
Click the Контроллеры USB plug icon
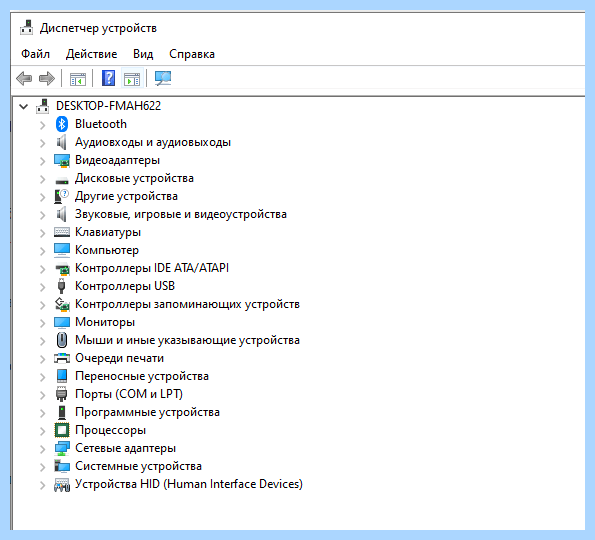tap(61, 286)
